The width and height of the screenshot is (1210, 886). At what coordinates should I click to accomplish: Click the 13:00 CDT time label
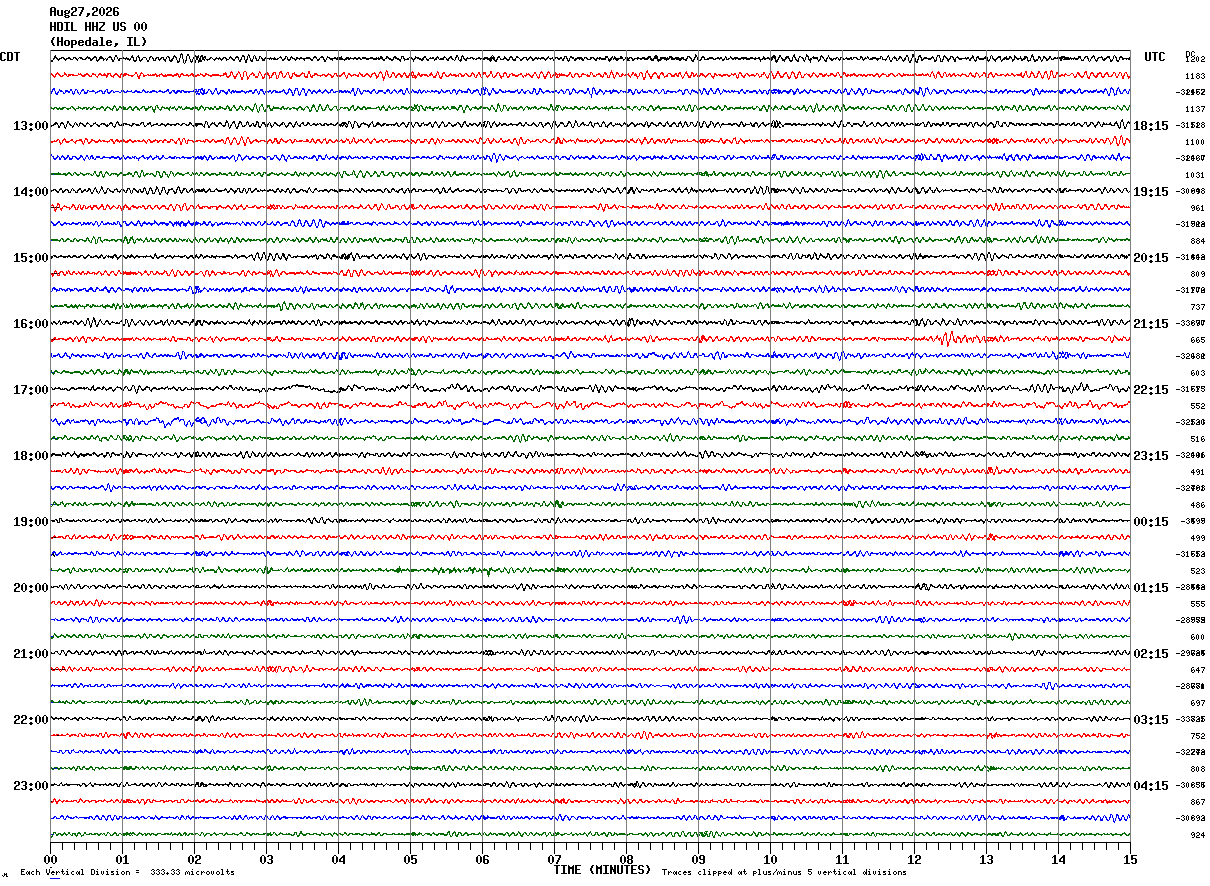click(x=30, y=126)
